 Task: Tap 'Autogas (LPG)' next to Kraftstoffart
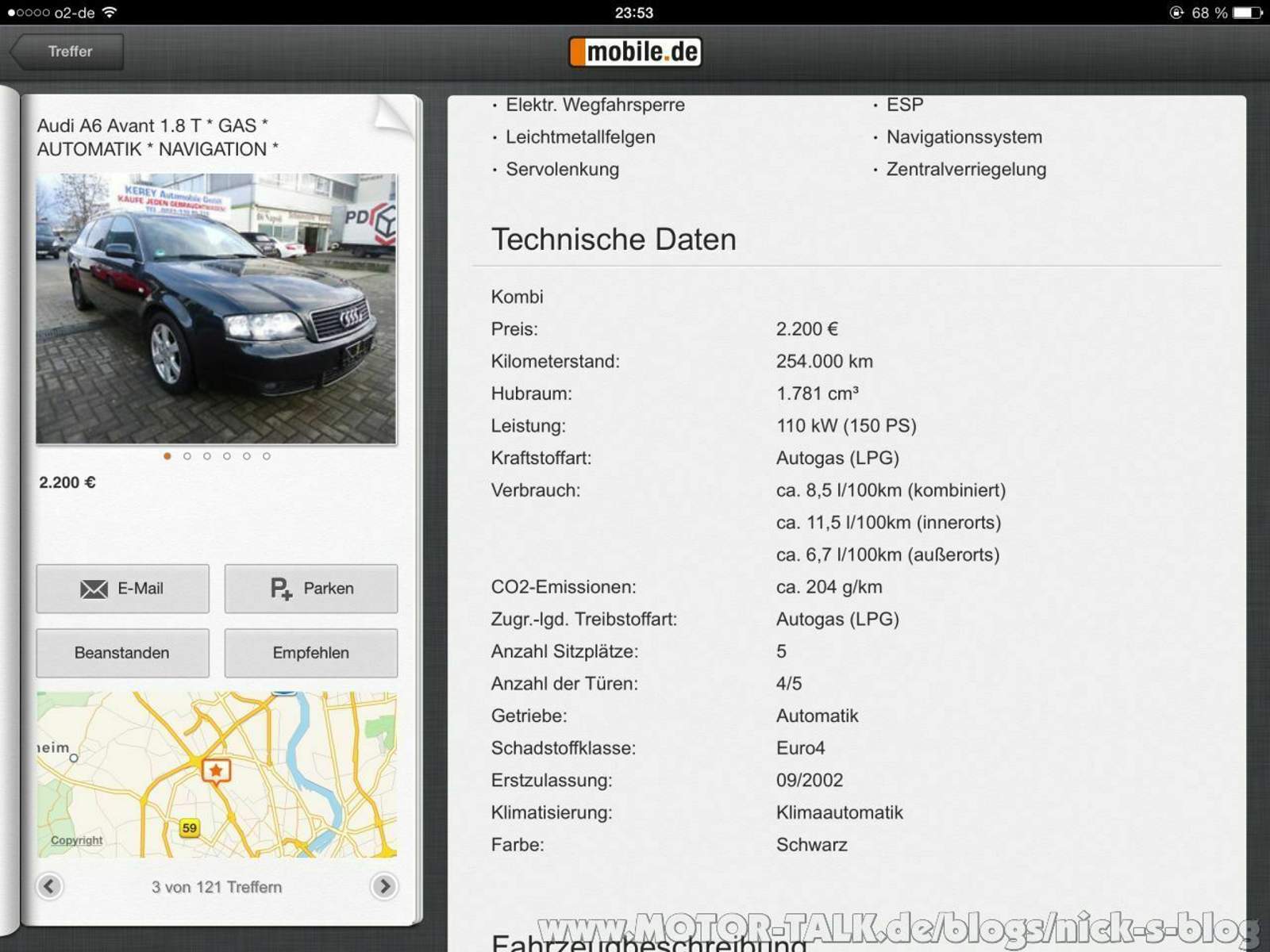(x=837, y=459)
